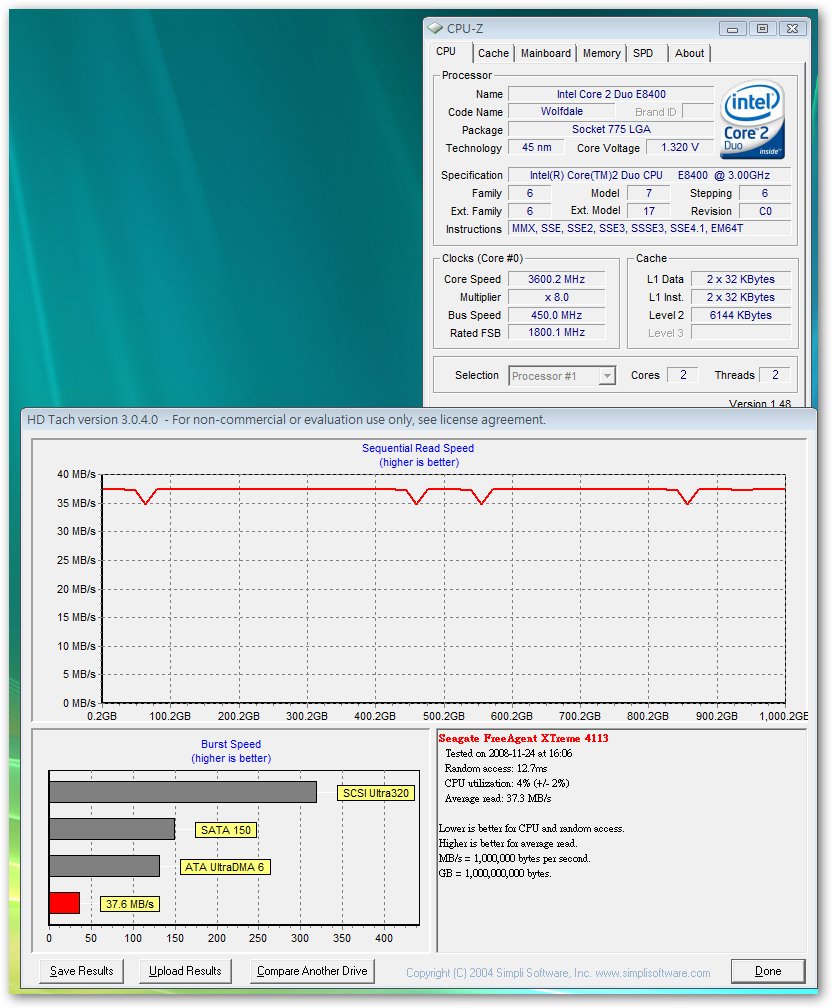Open the Cache tab in CPU-Z
Image resolution: width=832 pixels, height=1008 pixels.
pyautogui.click(x=493, y=53)
